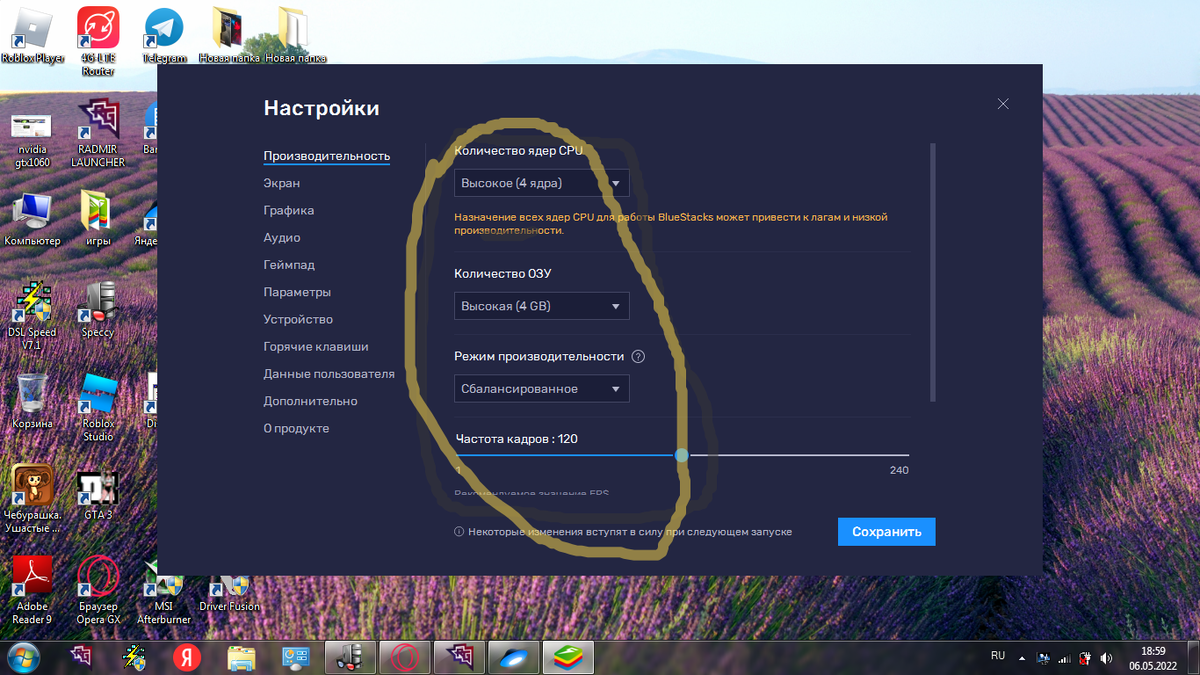Open the Windows Start menu
The height and width of the screenshot is (675, 1200).
23,657
